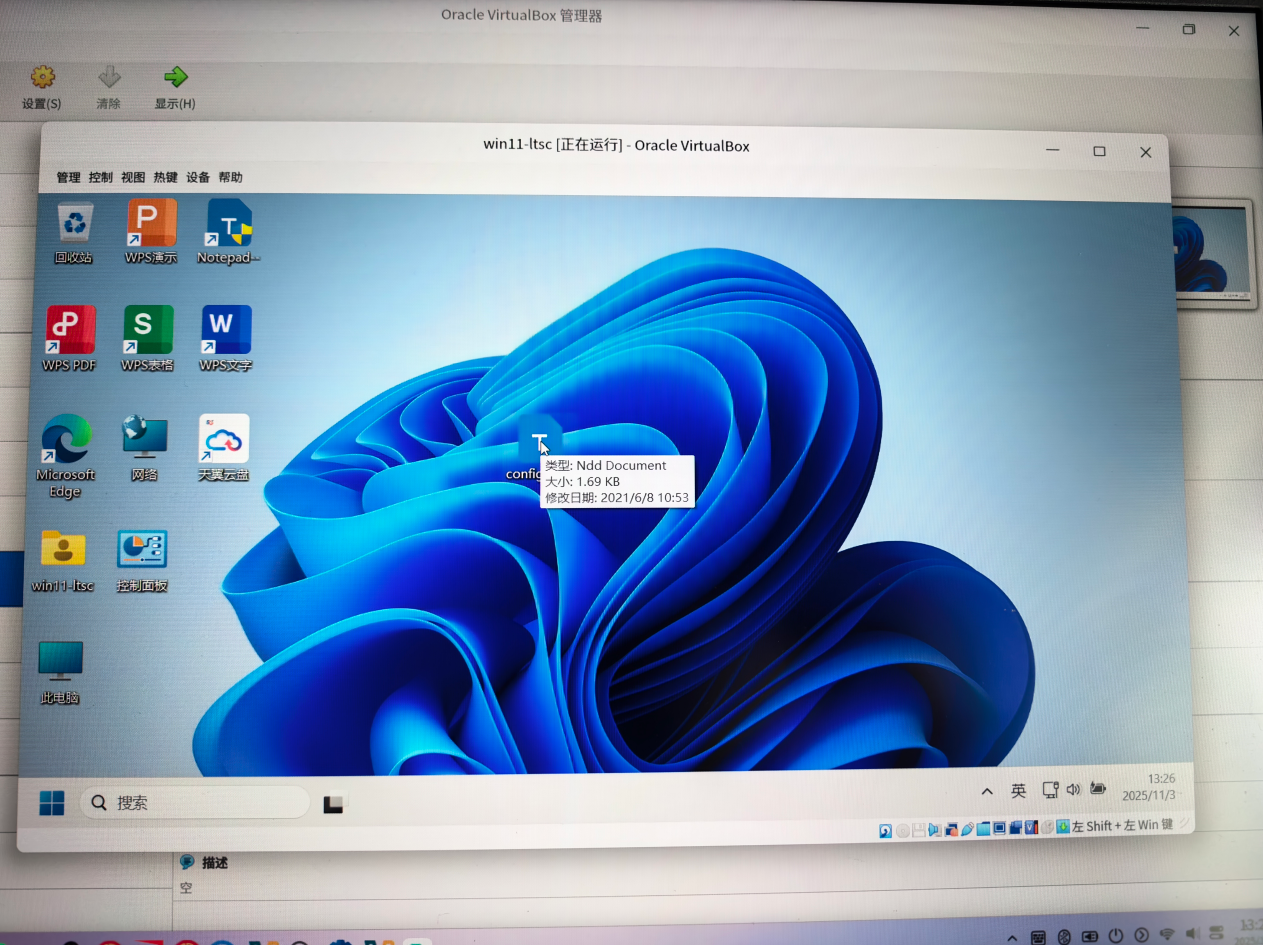Image resolution: width=1263 pixels, height=945 pixels.
Task: Select the Microsoft Edge desktop icon
Action: coord(66,455)
